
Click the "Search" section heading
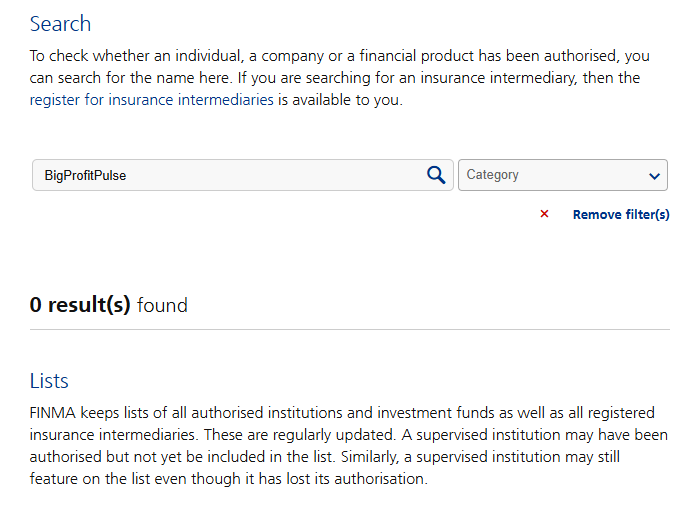60,24
